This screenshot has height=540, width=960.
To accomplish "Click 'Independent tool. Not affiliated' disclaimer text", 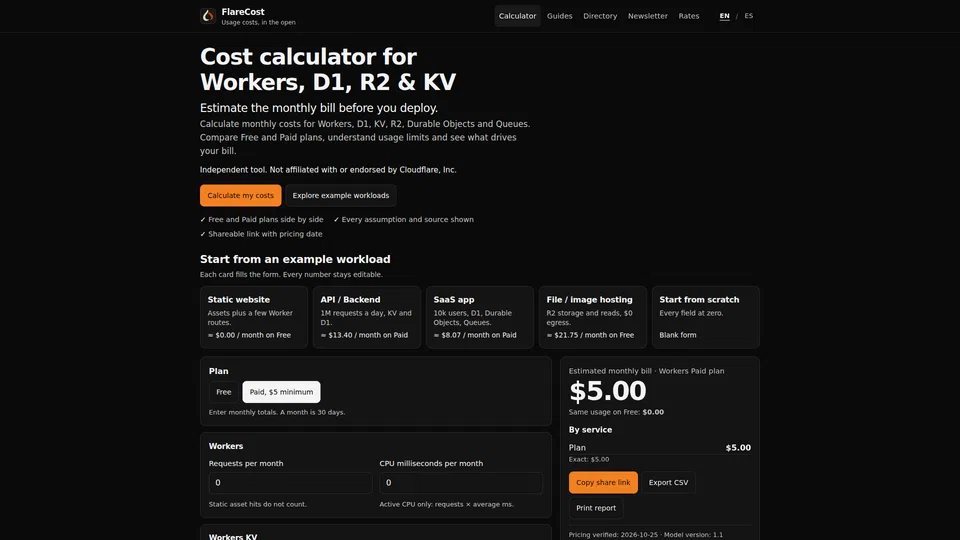I will tap(328, 170).
